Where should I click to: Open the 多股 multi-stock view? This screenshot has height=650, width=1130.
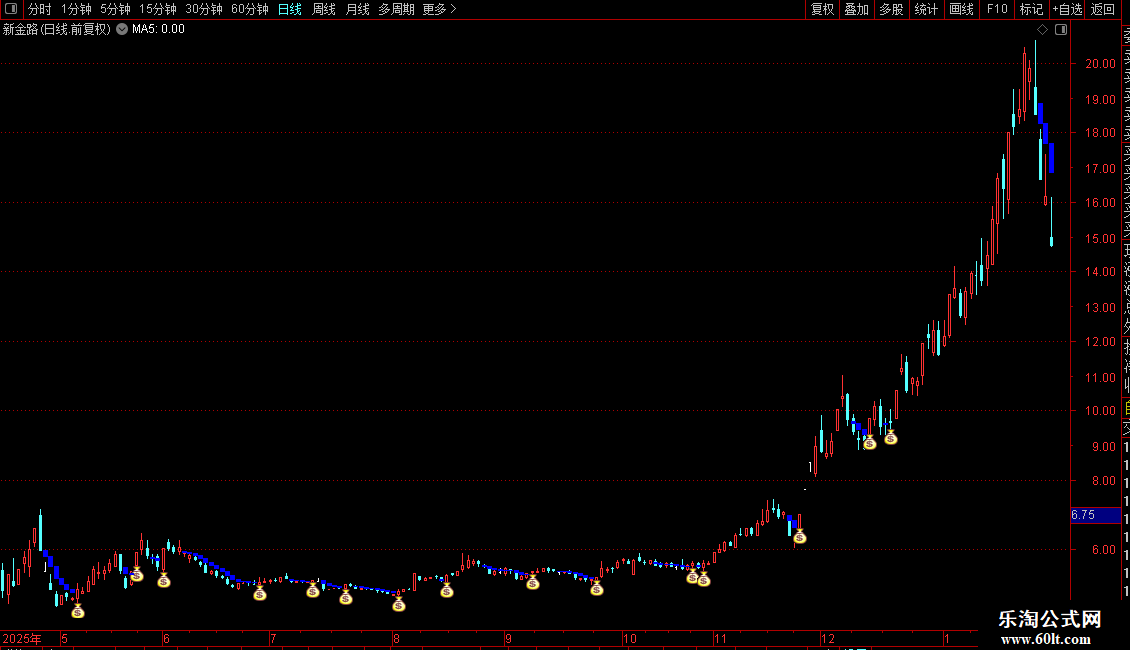pos(891,9)
